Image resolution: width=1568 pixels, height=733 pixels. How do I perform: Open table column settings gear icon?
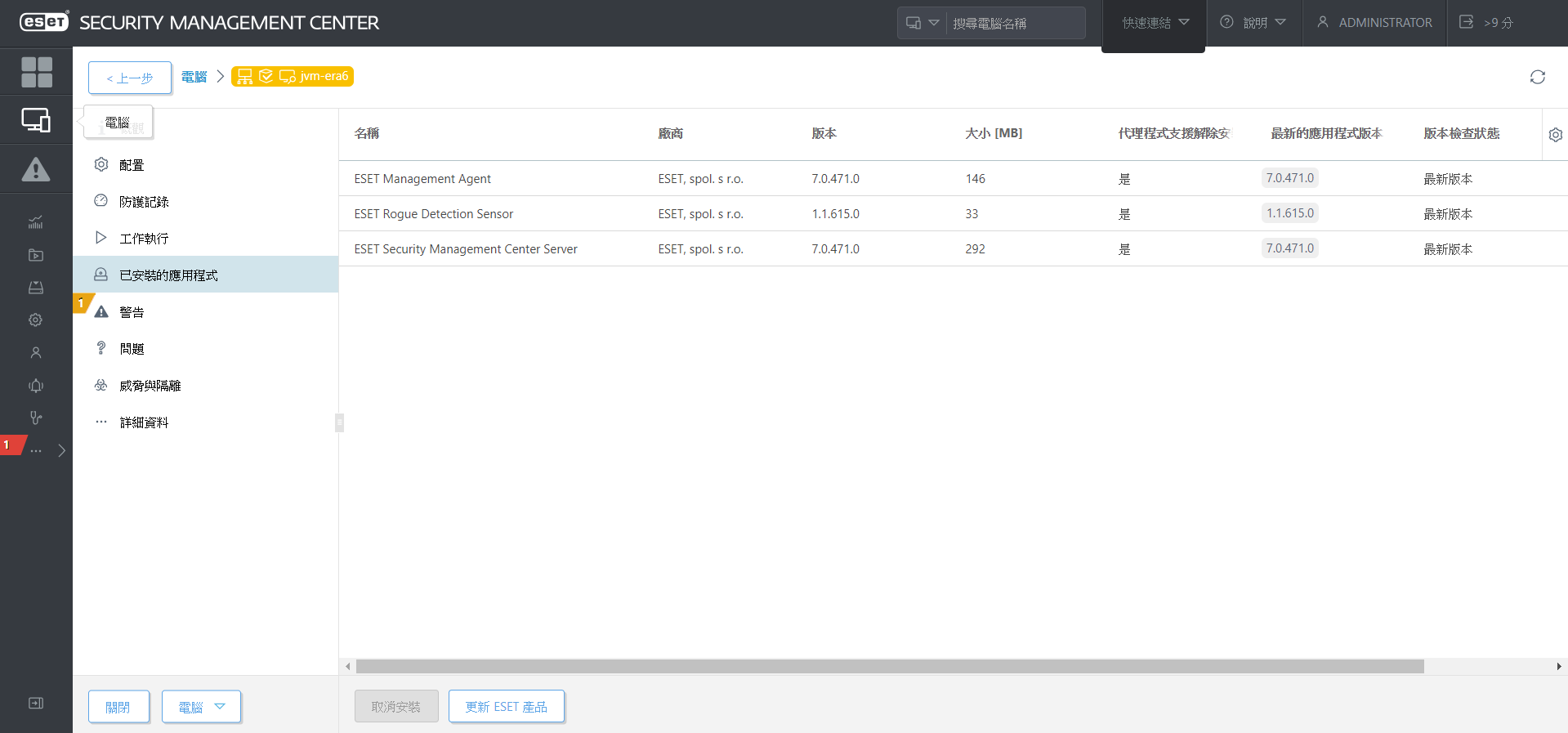pos(1556,135)
